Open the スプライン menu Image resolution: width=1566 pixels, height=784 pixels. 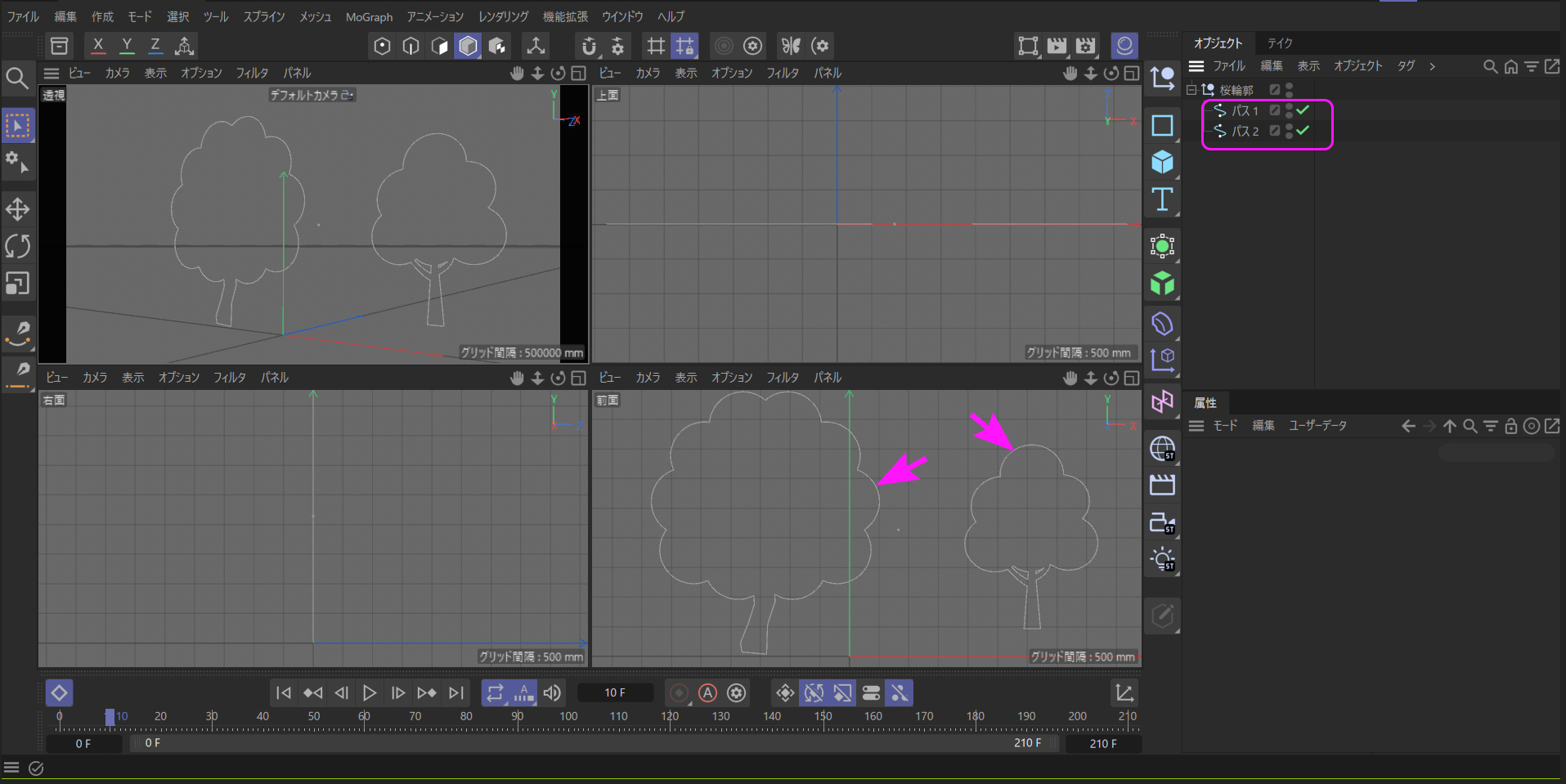click(264, 16)
